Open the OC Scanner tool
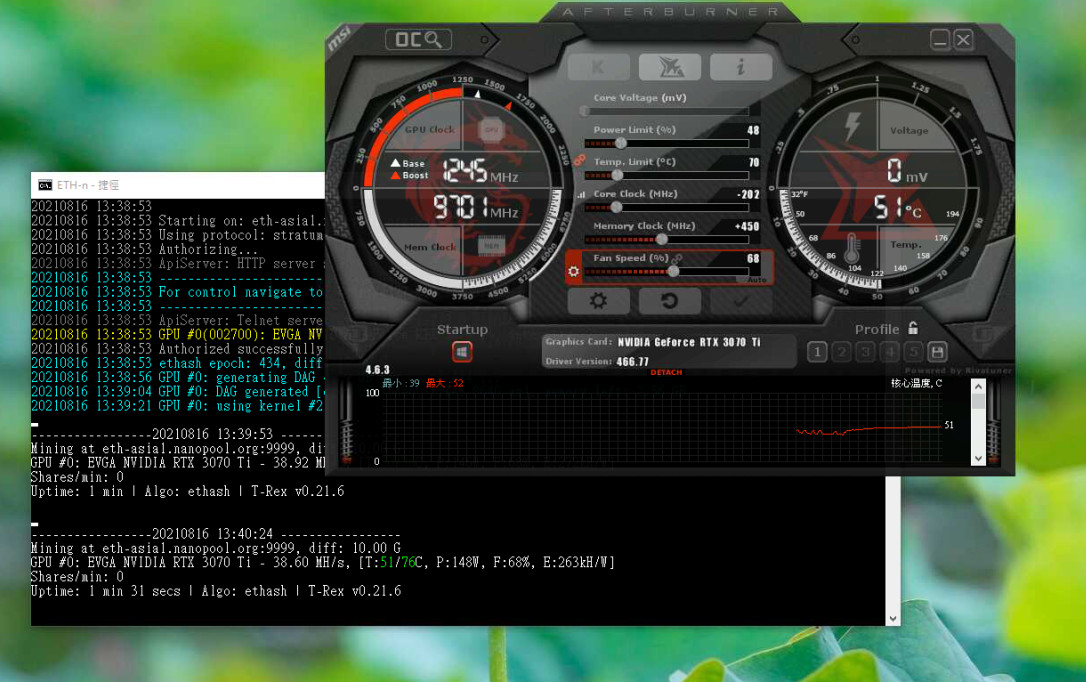This screenshot has height=682, width=1086. 418,39
